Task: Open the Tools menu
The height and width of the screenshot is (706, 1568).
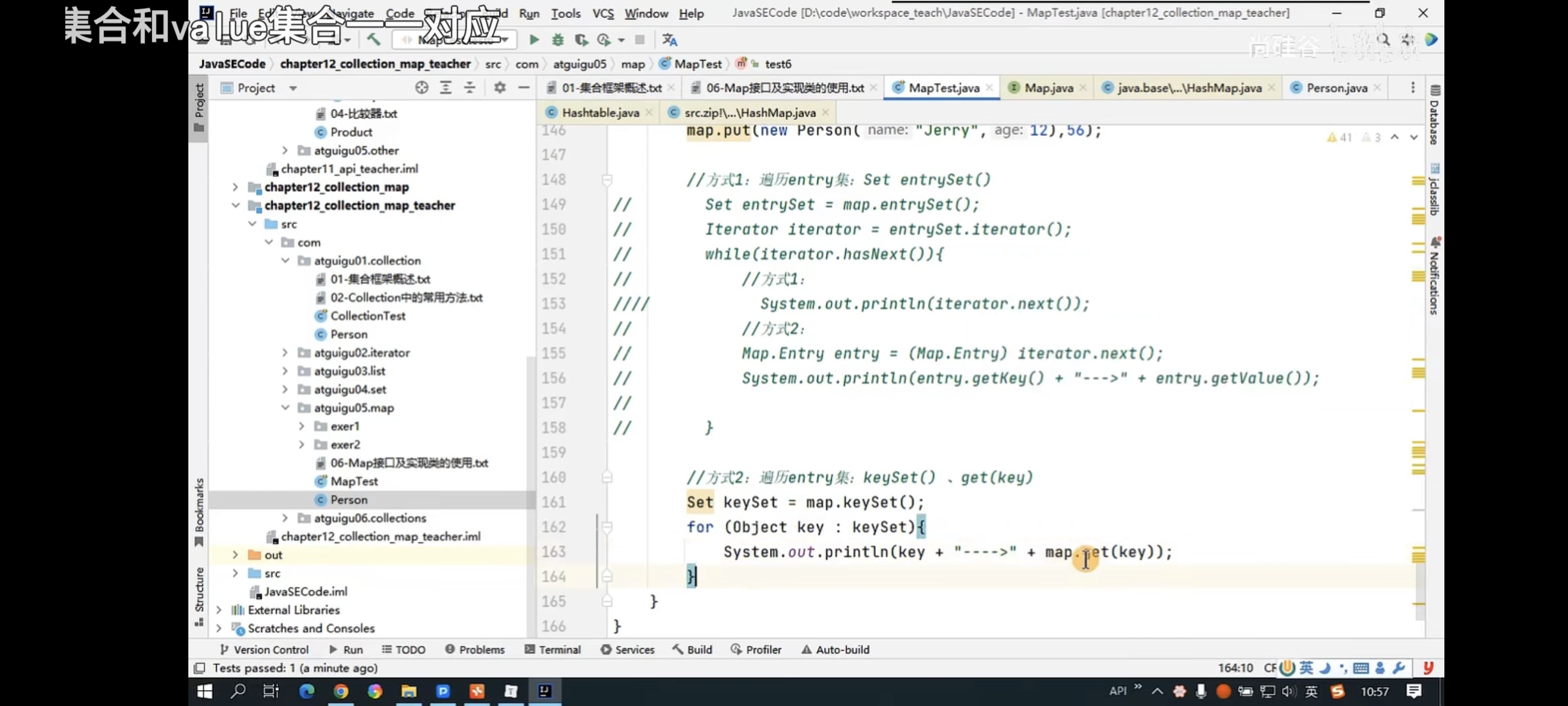Action: pos(566,13)
